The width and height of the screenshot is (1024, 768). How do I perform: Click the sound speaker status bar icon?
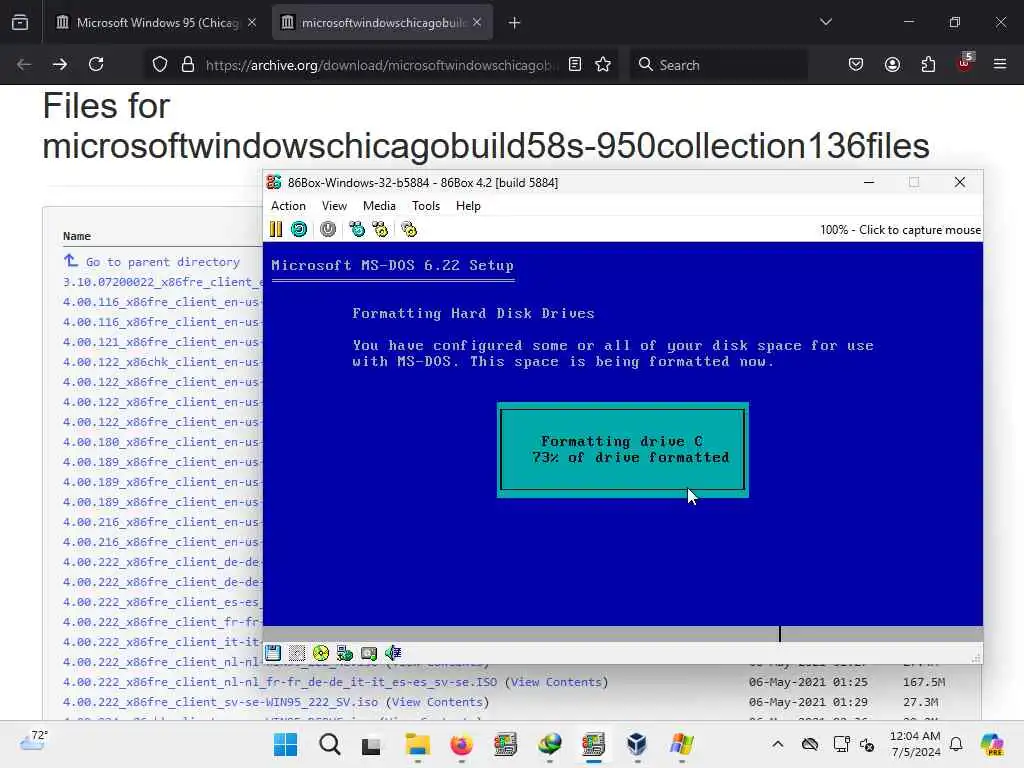[393, 652]
